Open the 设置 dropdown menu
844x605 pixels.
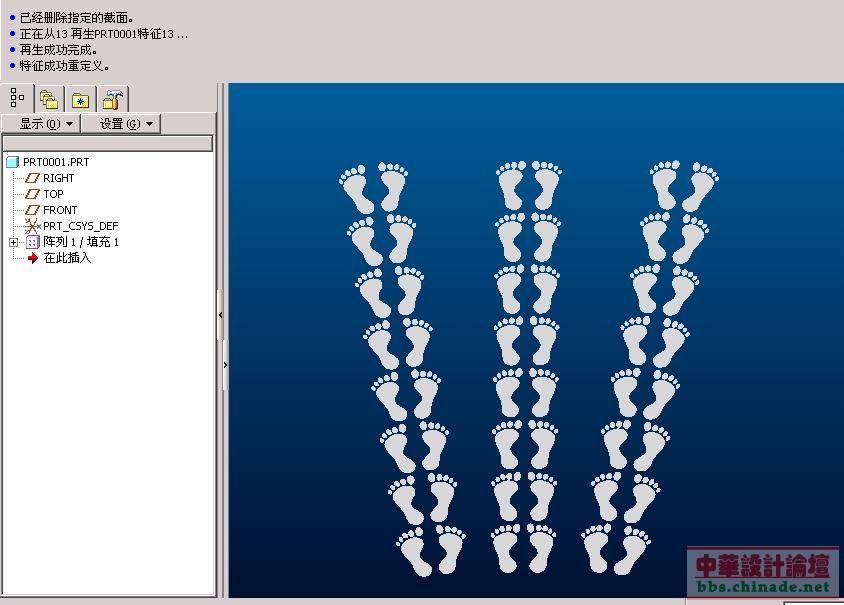pyautogui.click(x=121, y=124)
